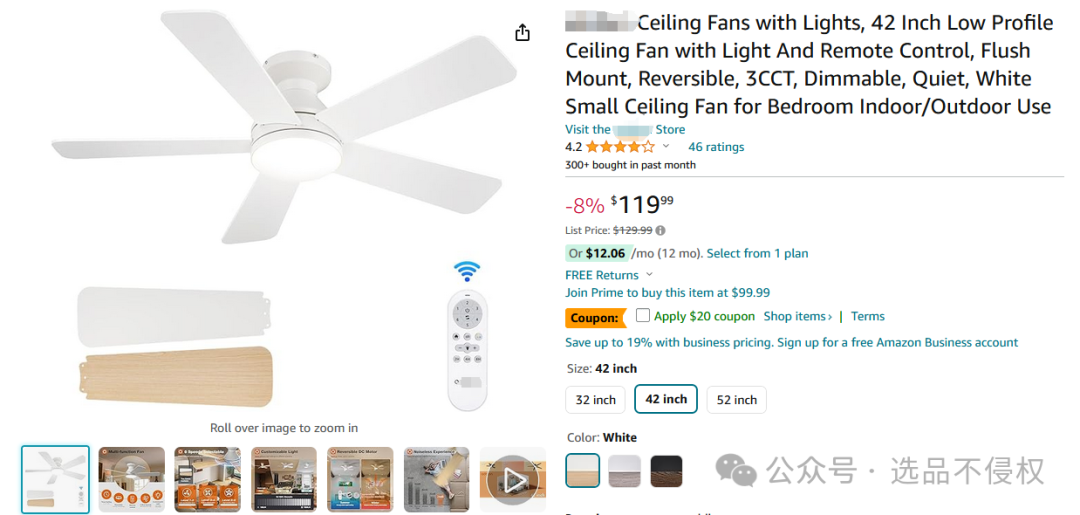Select the 32 inch size option
Viewport: 1080px width, 515px height.
tap(596, 399)
